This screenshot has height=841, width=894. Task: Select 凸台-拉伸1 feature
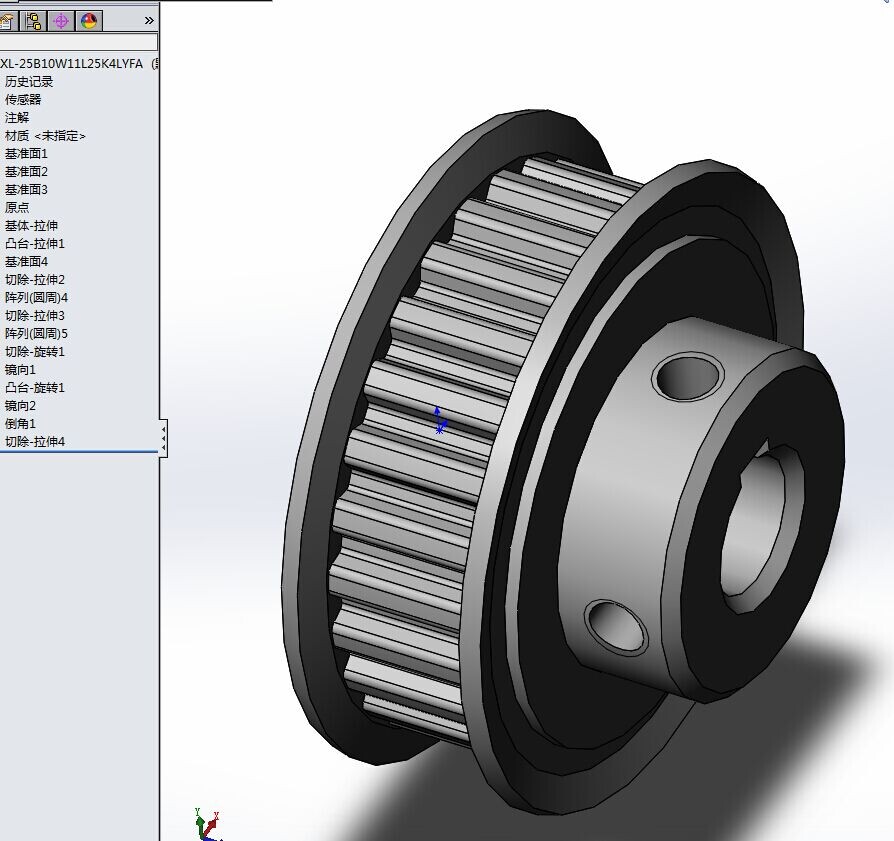(35, 244)
